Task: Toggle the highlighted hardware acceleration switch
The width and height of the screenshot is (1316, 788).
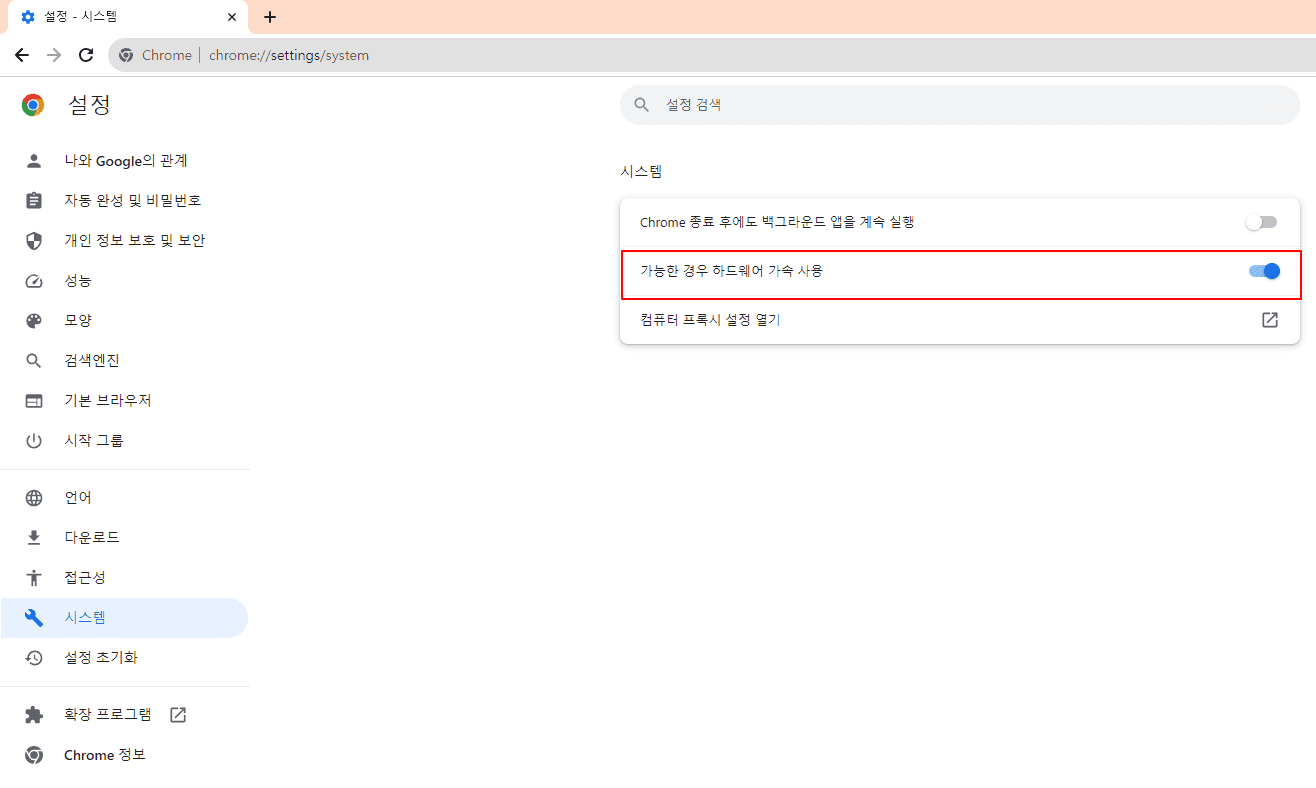Action: (x=1263, y=271)
